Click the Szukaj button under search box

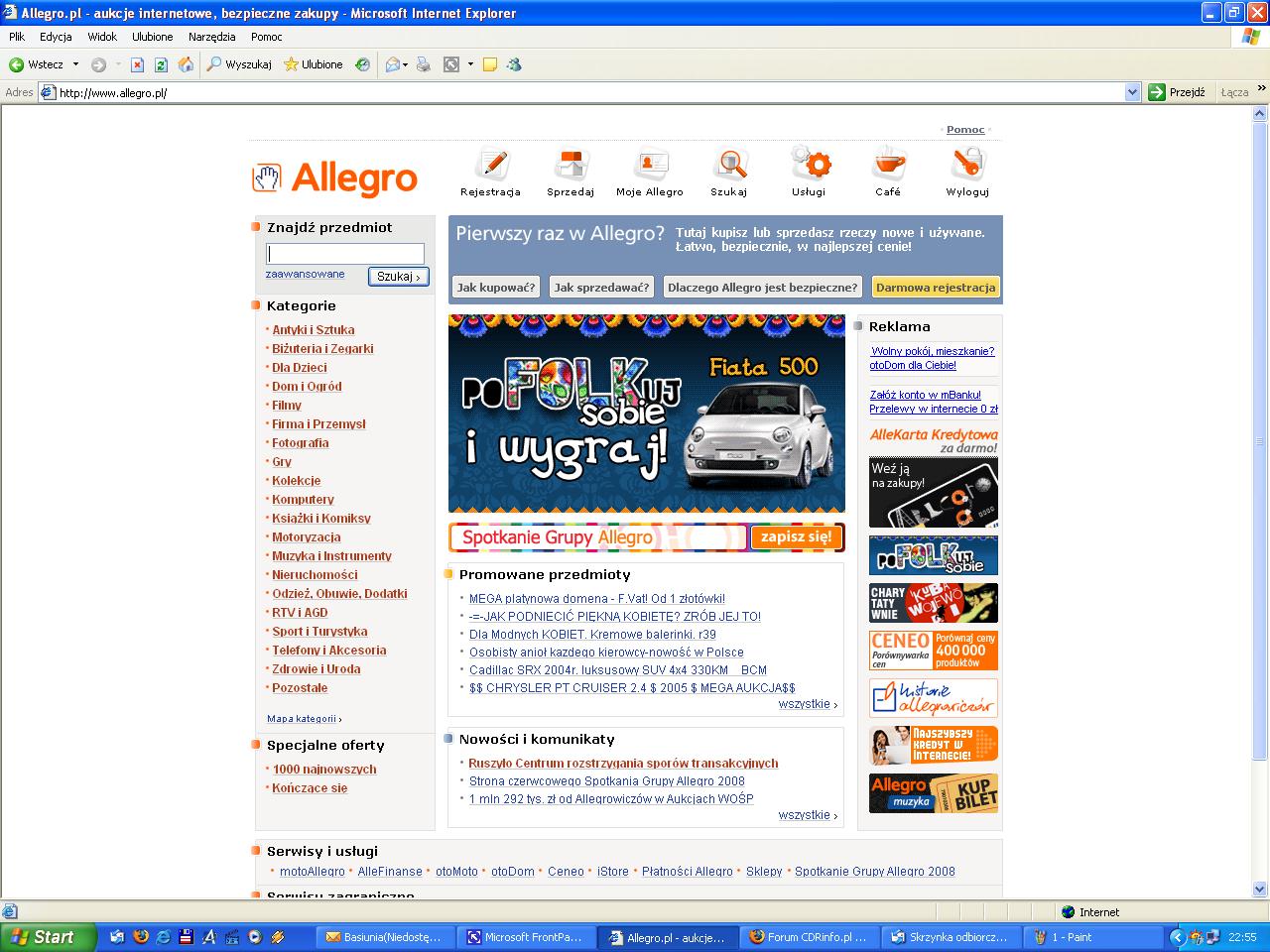point(399,277)
